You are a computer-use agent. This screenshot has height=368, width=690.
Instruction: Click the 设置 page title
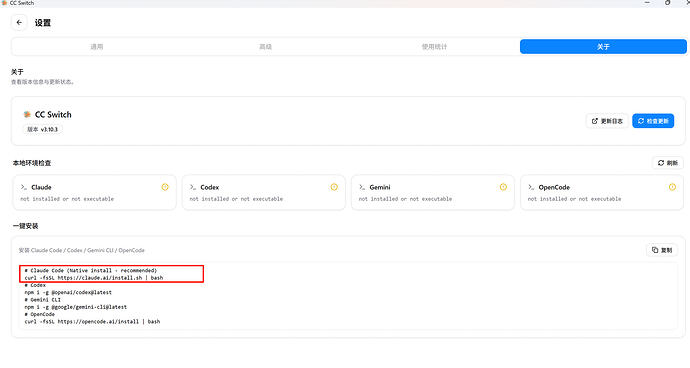click(43, 23)
